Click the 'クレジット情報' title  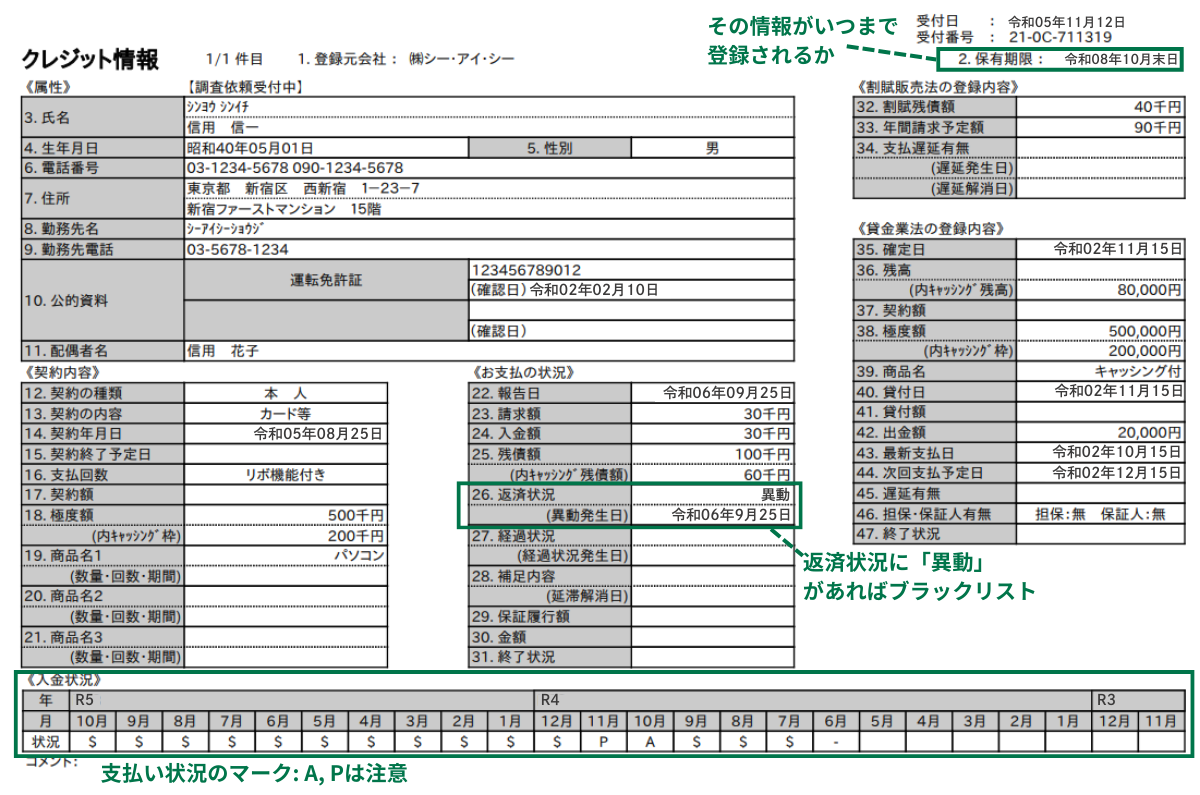coord(90,59)
